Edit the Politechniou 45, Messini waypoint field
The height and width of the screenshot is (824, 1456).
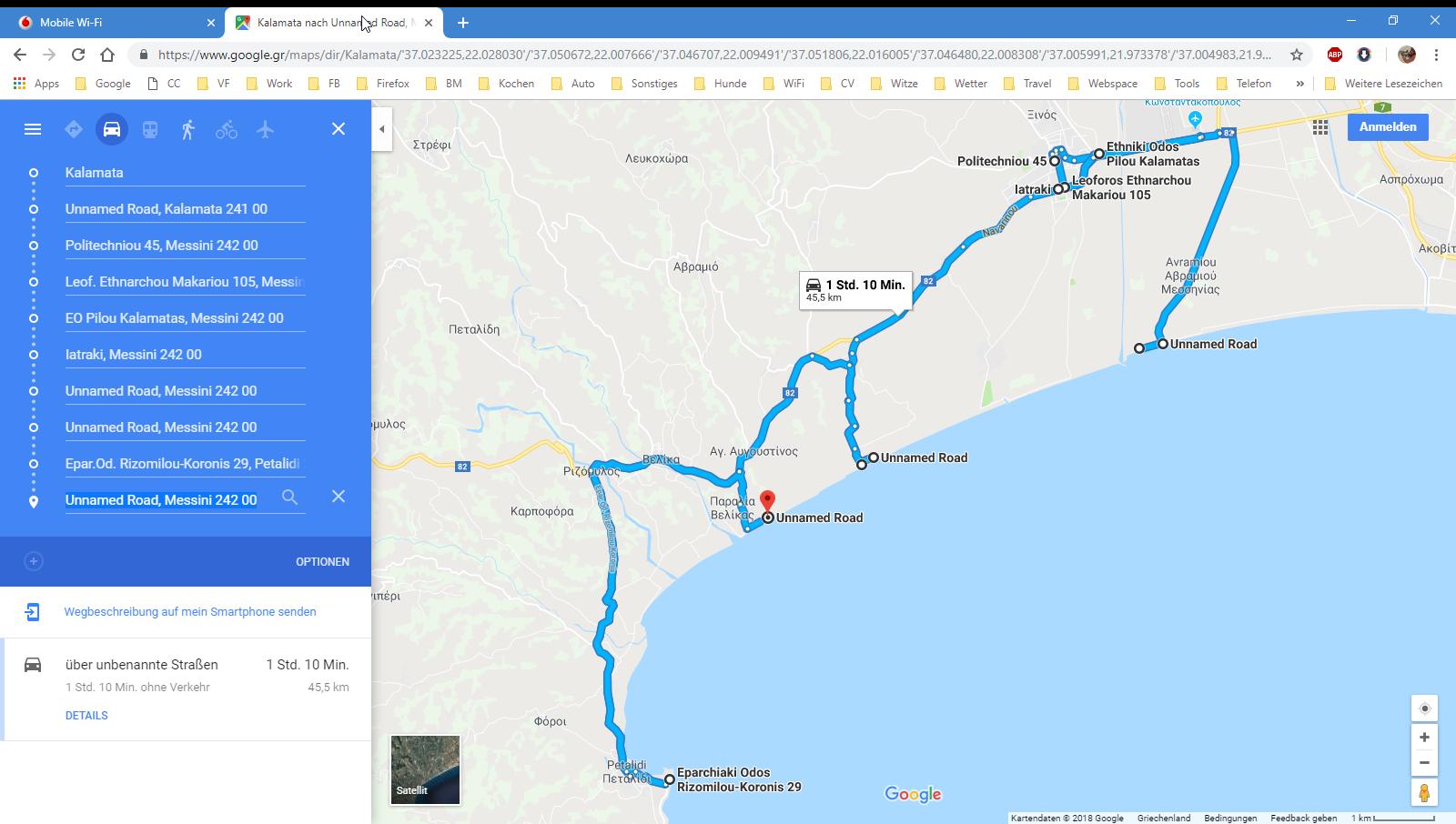tap(186, 245)
